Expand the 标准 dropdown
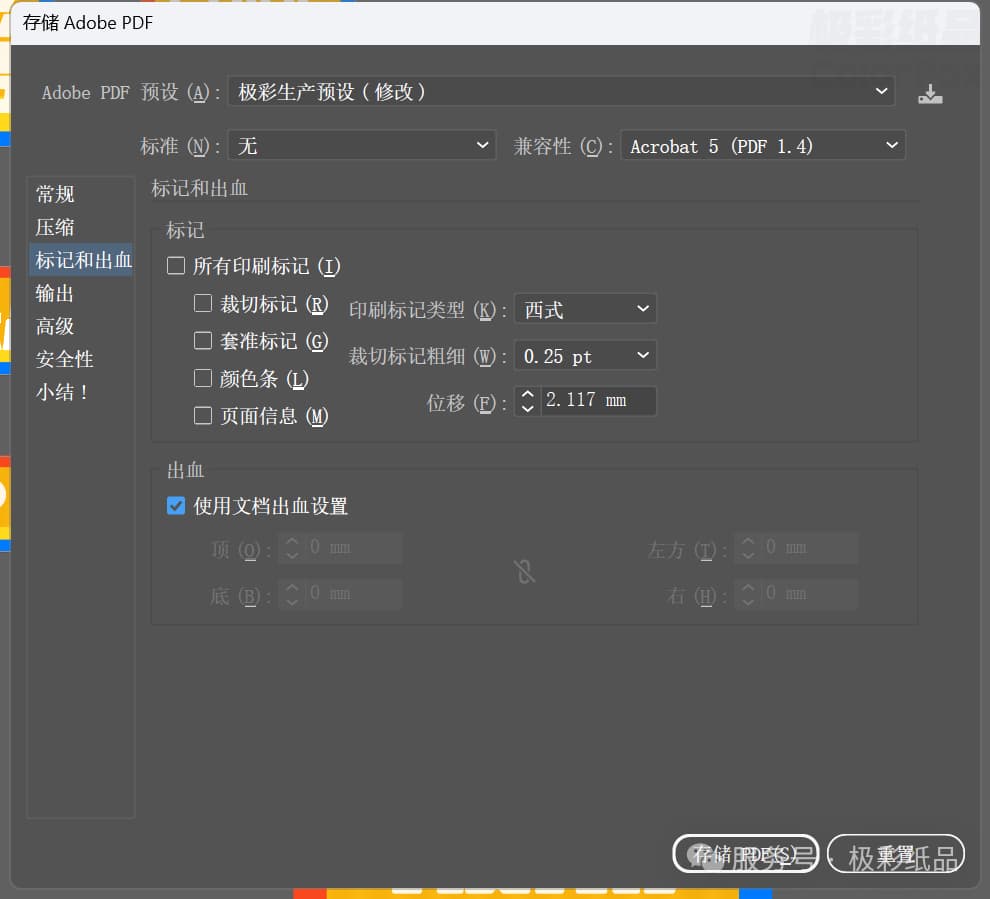This screenshot has width=990, height=899. point(362,146)
